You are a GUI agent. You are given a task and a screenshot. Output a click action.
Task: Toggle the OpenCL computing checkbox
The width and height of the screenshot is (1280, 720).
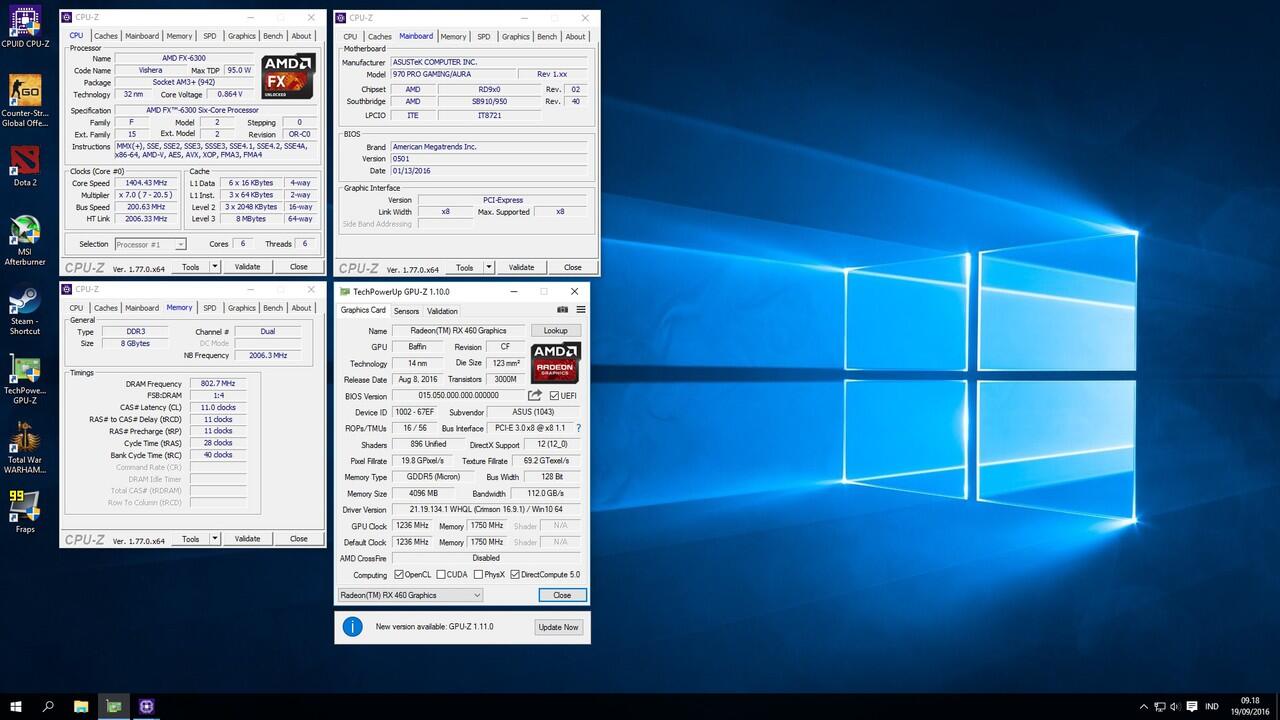pos(399,575)
